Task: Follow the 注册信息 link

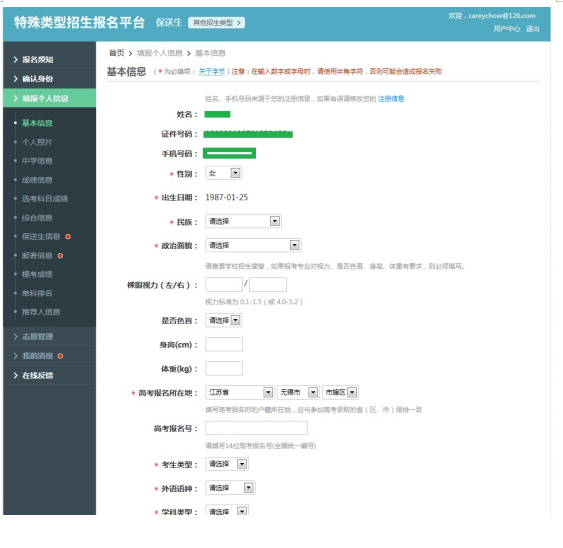Action: 391,99
